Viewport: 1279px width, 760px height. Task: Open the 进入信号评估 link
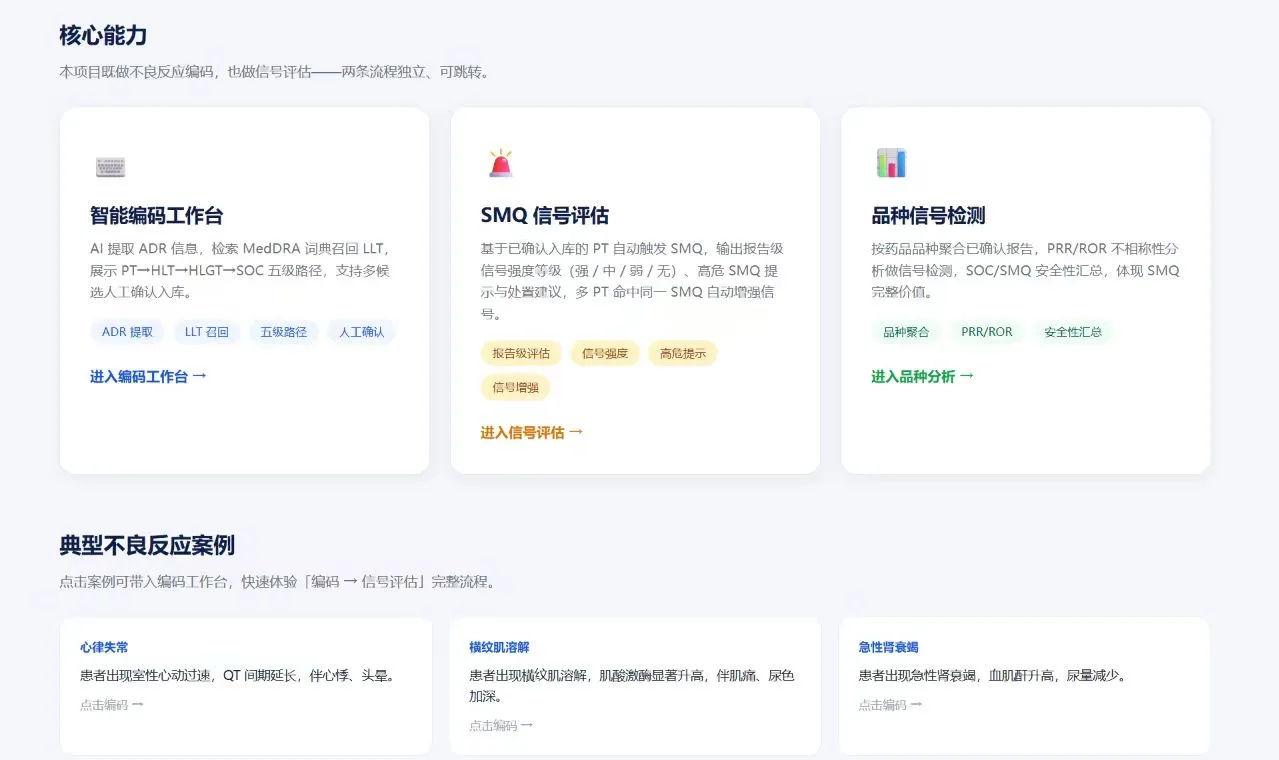531,432
